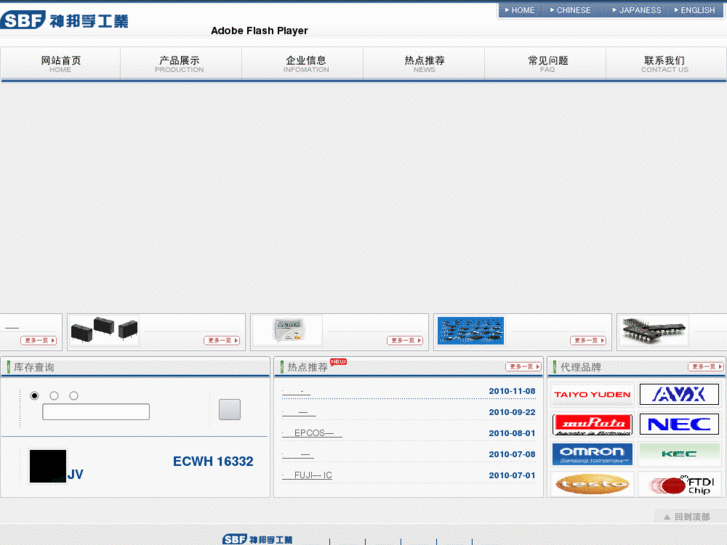The height and width of the screenshot is (545, 727).
Task: Click the KEC brand logo
Action: click(x=678, y=454)
